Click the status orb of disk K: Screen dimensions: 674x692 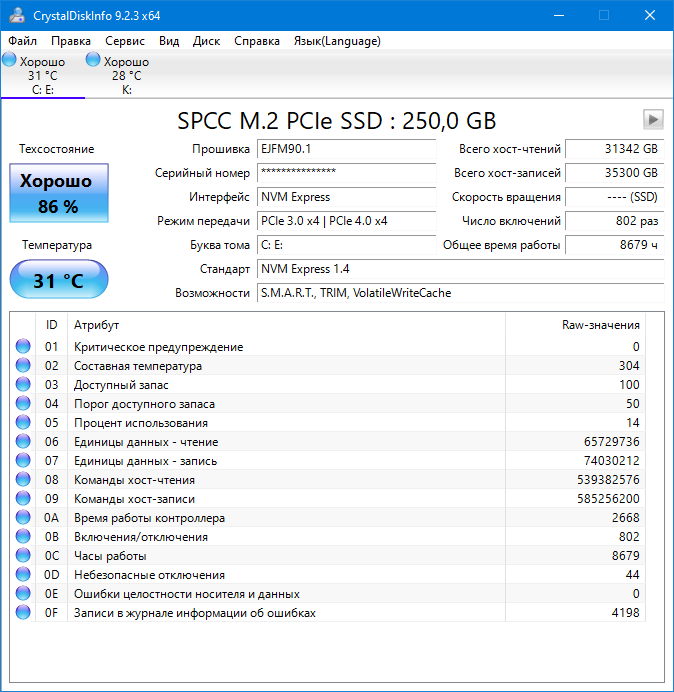click(x=93, y=61)
